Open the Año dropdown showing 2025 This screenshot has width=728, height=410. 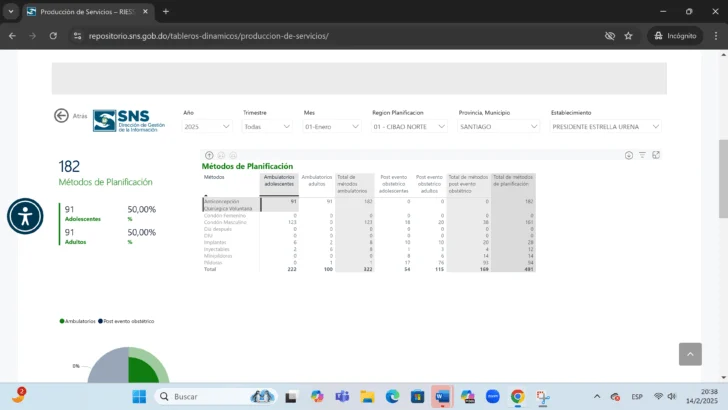pyautogui.click(x=207, y=127)
